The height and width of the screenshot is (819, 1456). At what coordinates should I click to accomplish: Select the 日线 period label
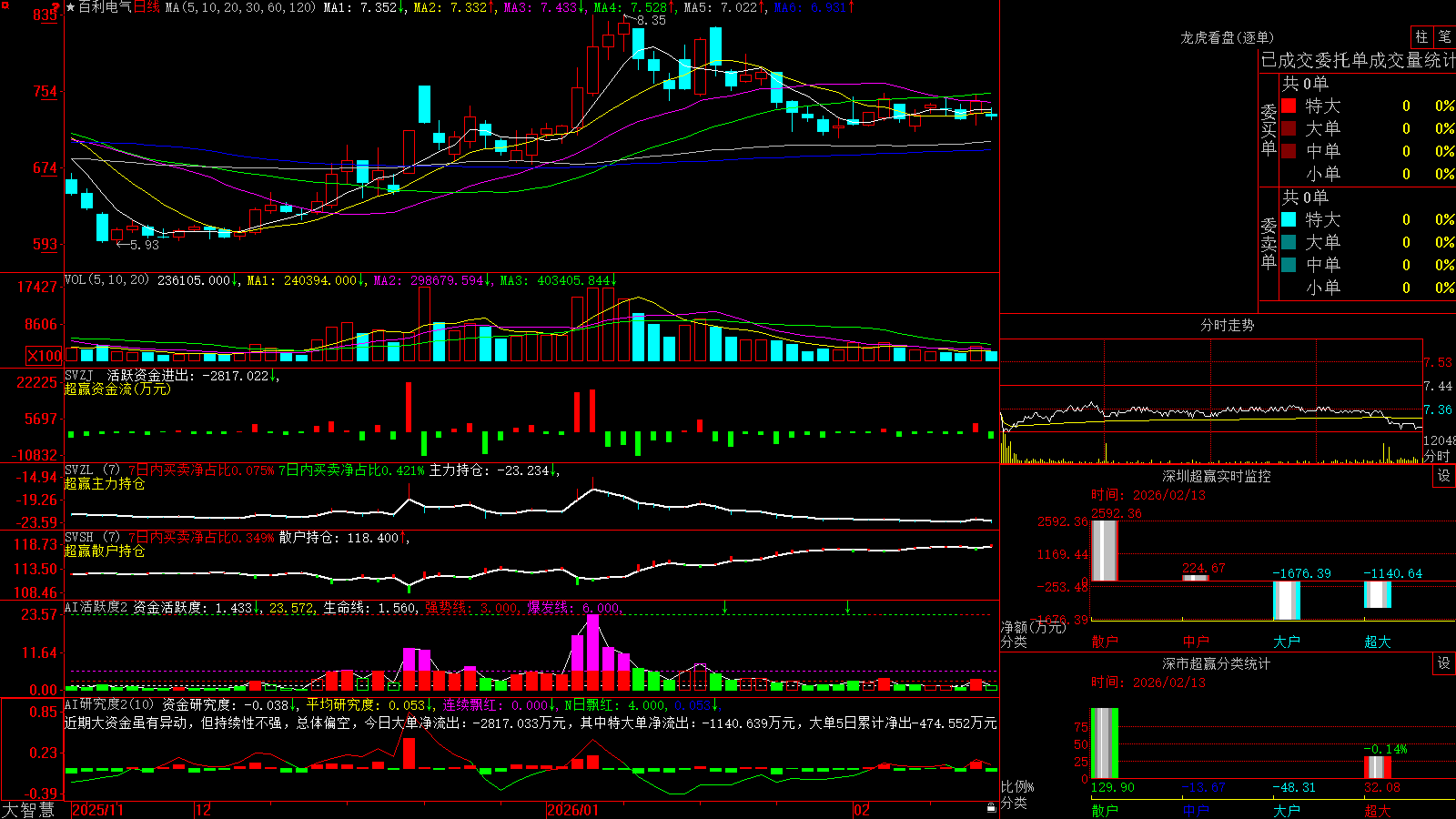[x=147, y=7]
